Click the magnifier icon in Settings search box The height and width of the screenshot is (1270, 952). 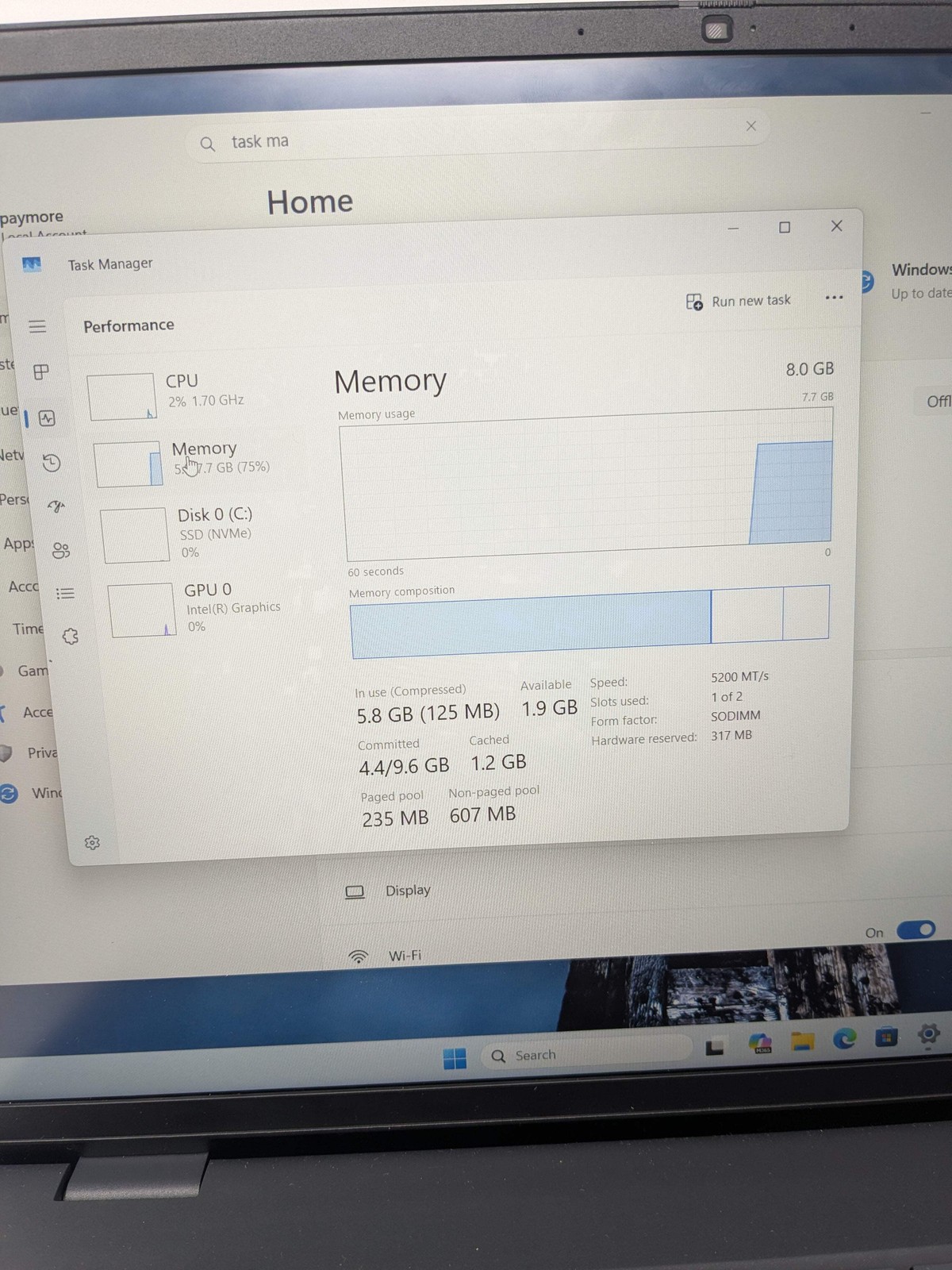pos(207,144)
